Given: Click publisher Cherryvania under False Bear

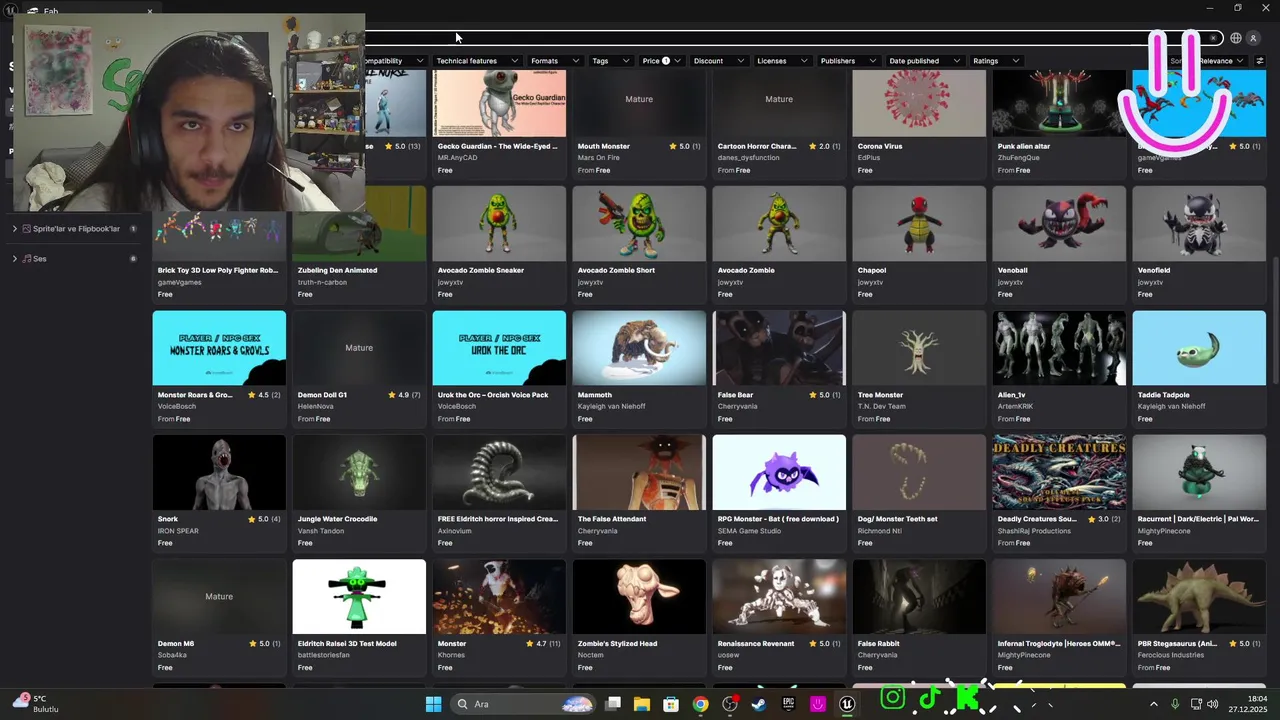Looking at the screenshot, I should pos(738,406).
